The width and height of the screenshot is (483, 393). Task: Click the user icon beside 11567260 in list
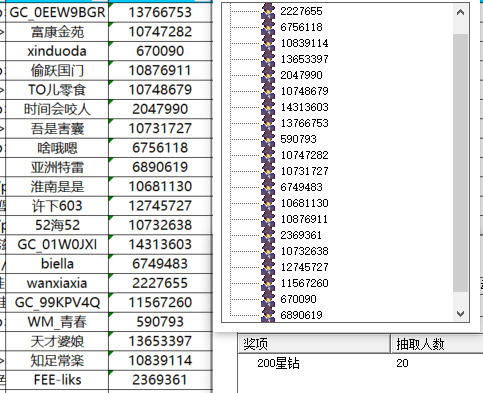tap(268, 283)
